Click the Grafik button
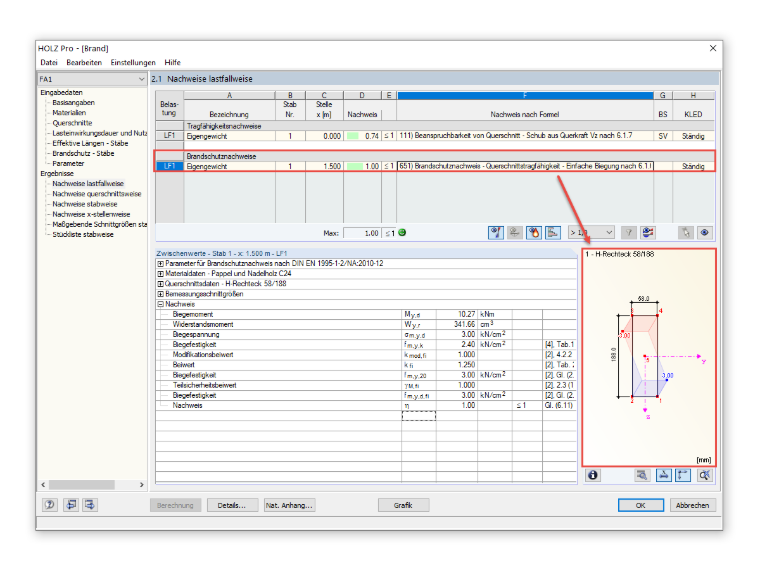 click(x=403, y=505)
